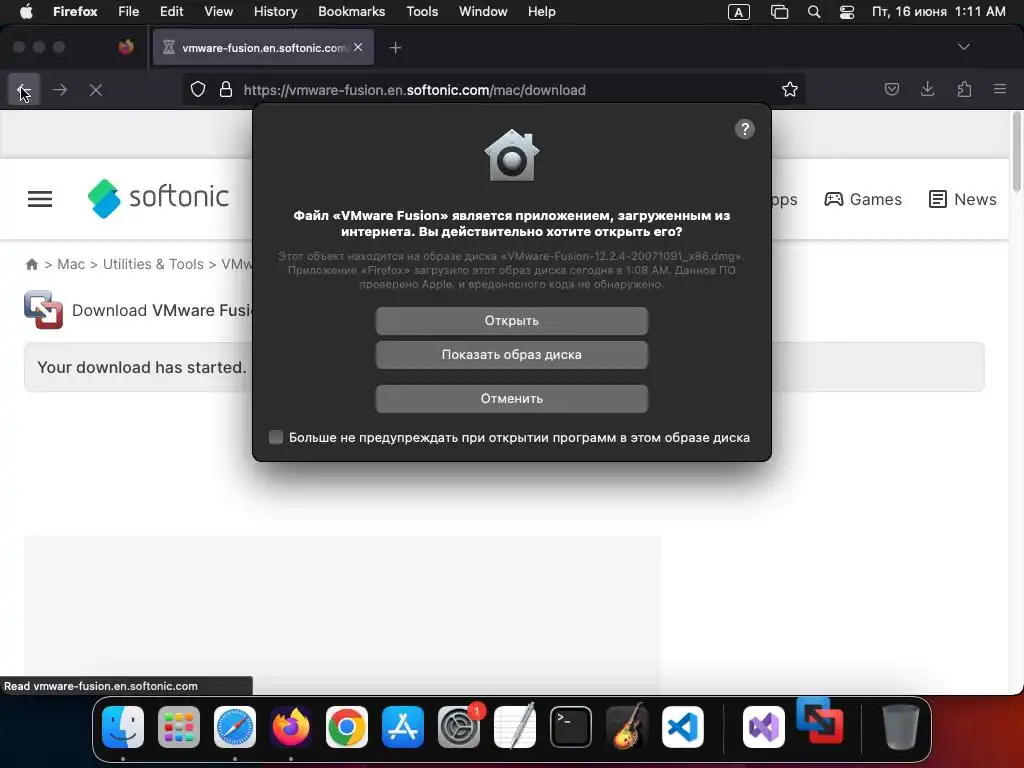
Task: Open Finder from the Dock
Action: point(123,727)
